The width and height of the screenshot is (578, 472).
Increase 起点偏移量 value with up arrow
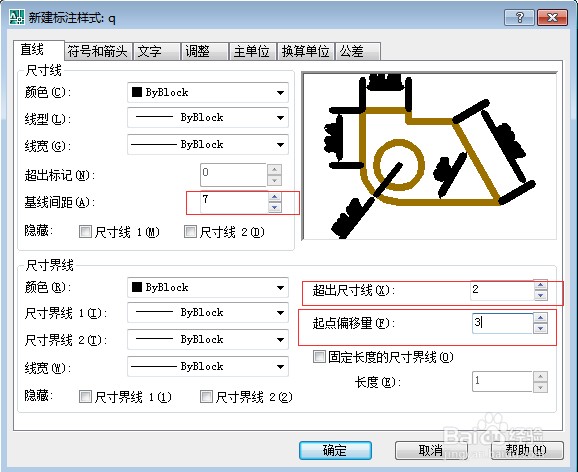click(x=540, y=318)
